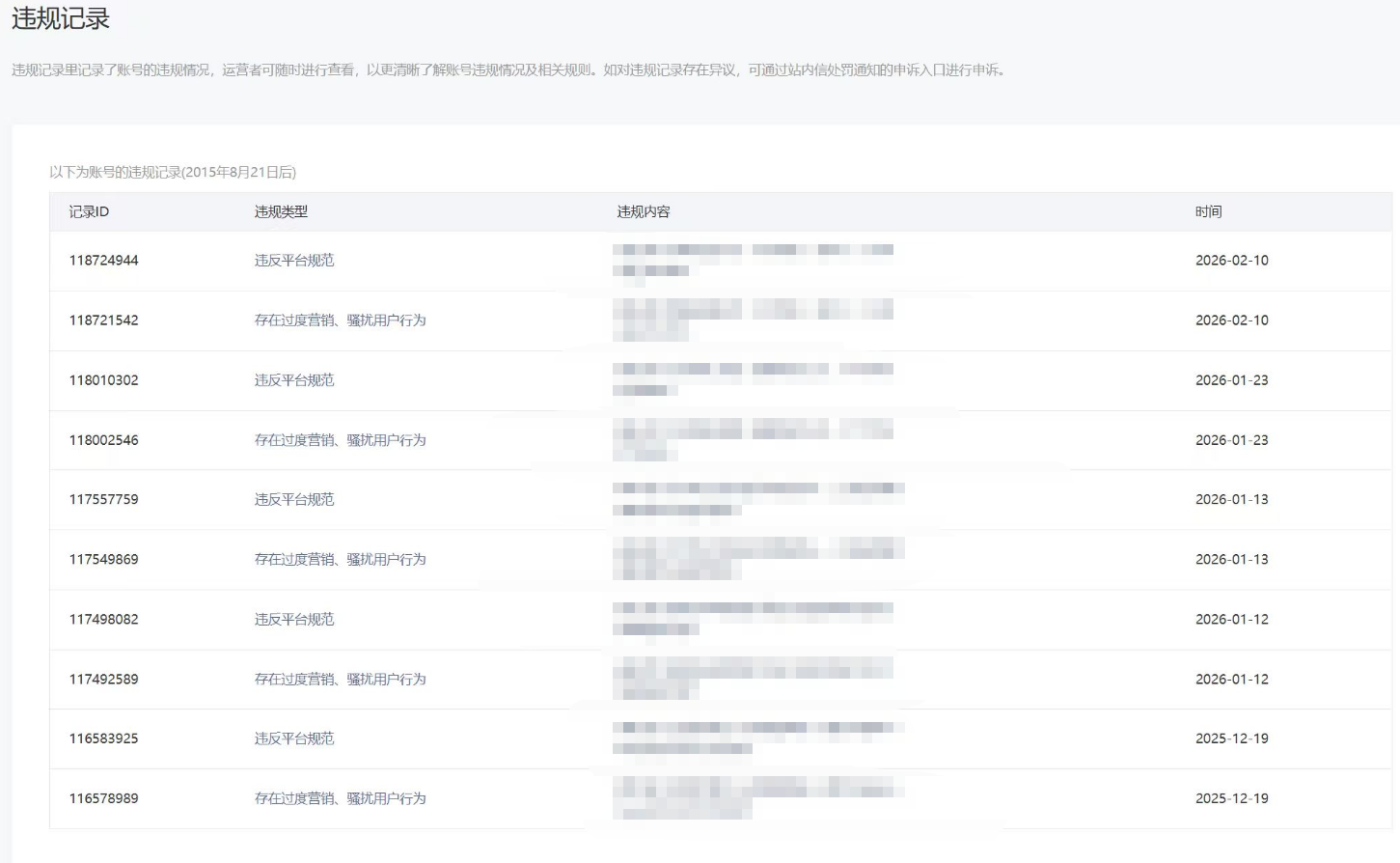Click date 2025-12-19 in row 116583925

(1232, 738)
